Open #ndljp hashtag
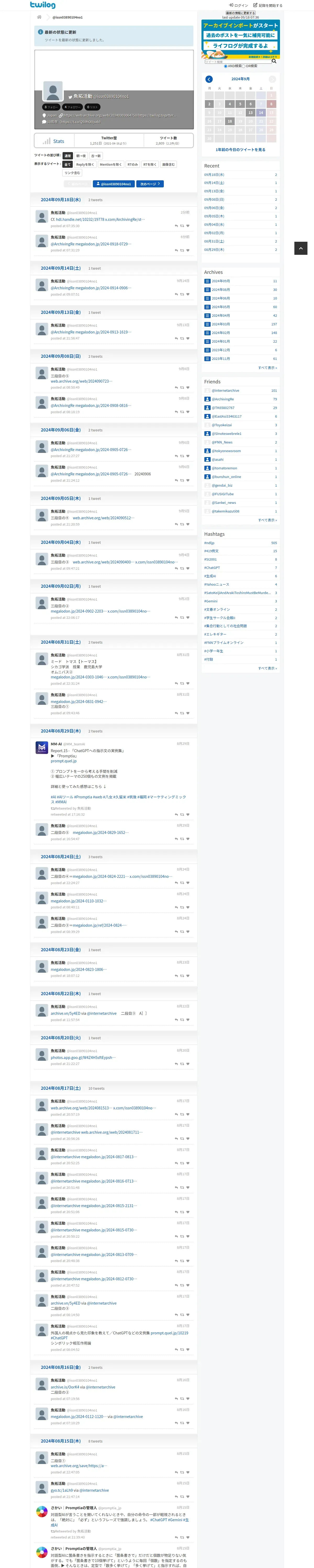Image resolution: width=314 pixels, height=1568 pixels. coord(209,543)
